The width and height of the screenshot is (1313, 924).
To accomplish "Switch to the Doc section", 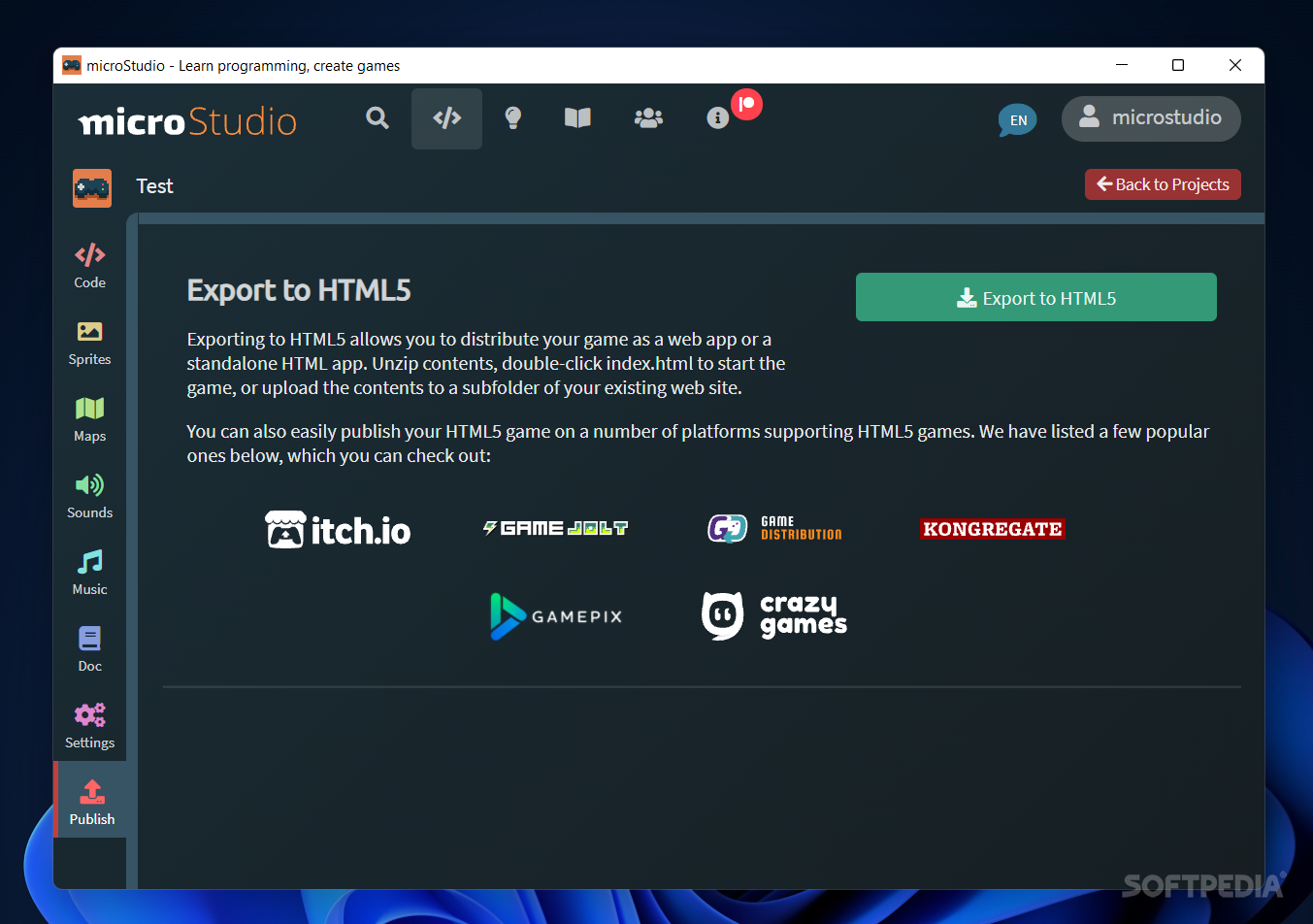I will pyautogui.click(x=90, y=649).
